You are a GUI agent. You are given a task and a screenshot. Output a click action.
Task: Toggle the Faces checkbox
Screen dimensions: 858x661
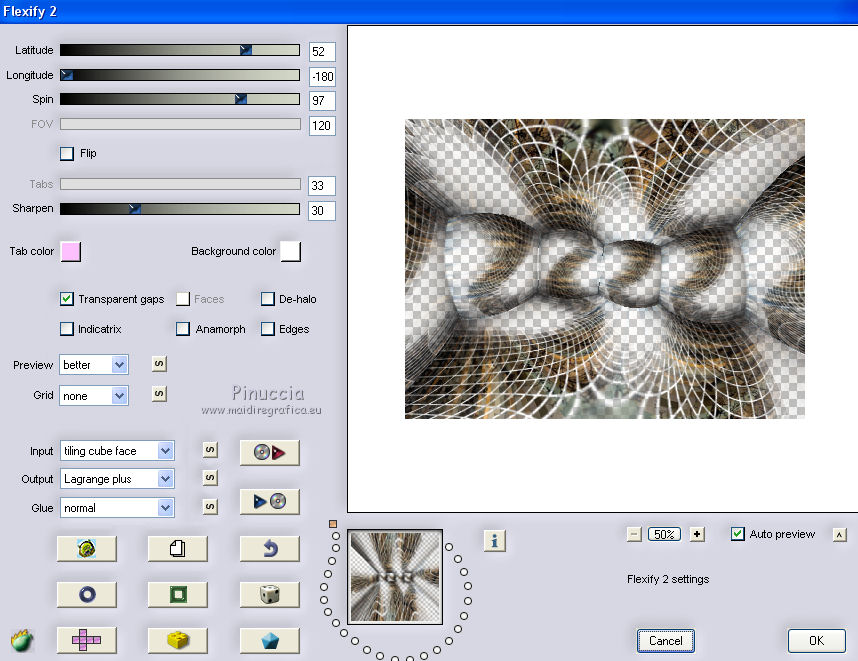click(183, 299)
